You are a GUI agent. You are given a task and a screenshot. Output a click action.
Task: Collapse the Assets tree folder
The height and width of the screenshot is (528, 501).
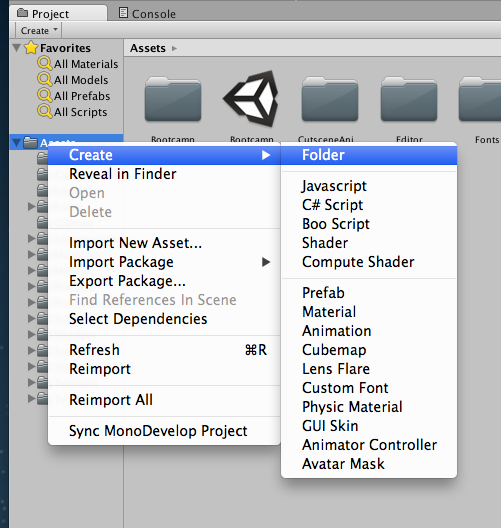(x=16, y=143)
